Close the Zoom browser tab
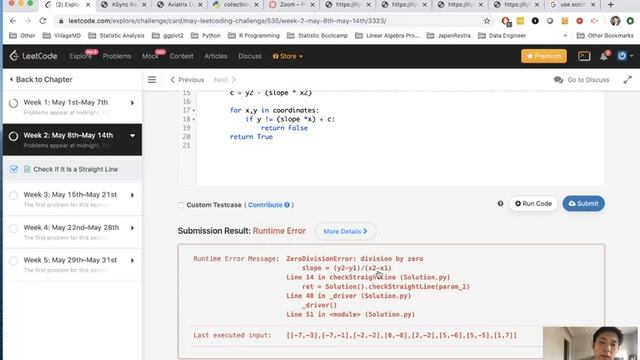The image size is (640, 360). click(312, 5)
